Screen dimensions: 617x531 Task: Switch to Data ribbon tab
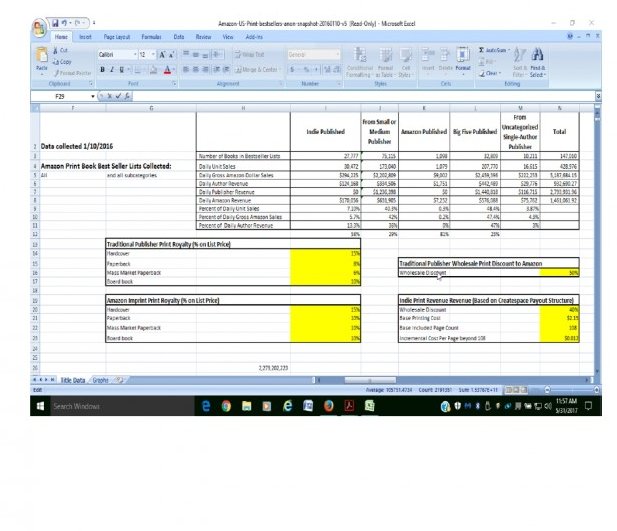coord(179,37)
